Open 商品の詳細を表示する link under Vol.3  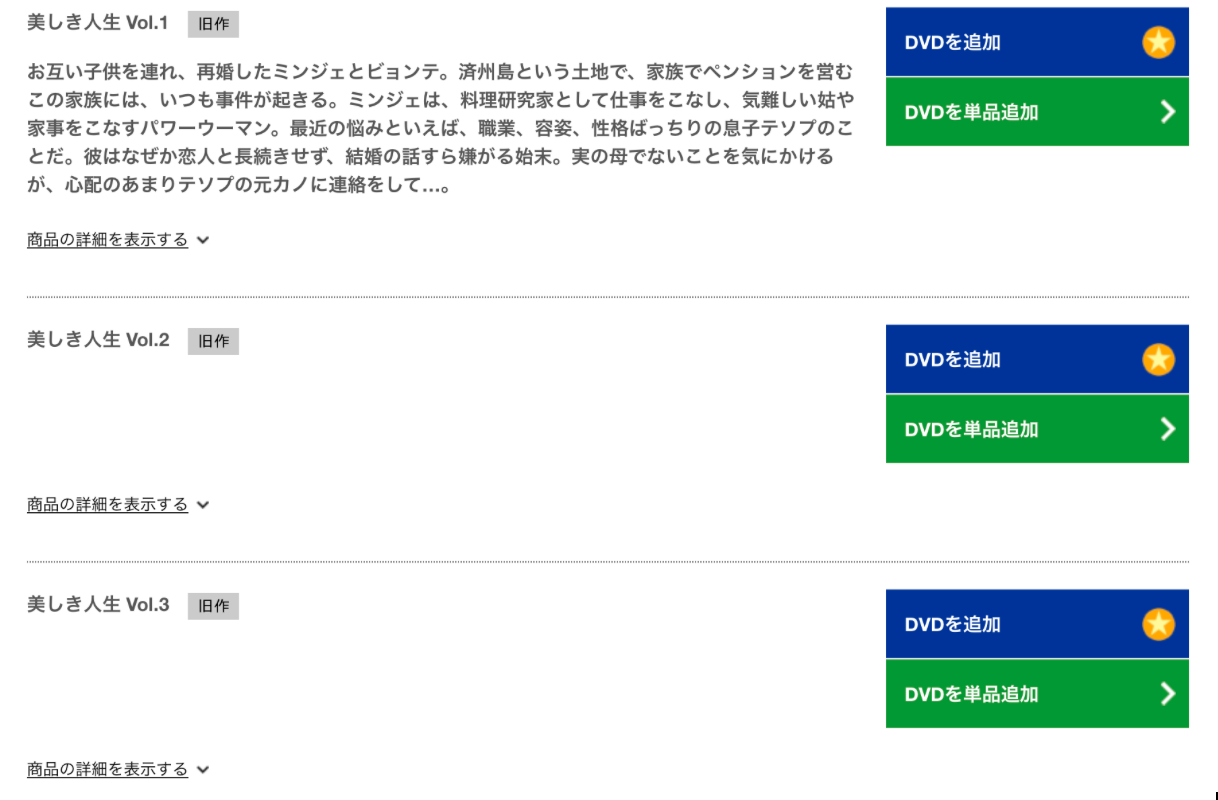click(x=107, y=770)
